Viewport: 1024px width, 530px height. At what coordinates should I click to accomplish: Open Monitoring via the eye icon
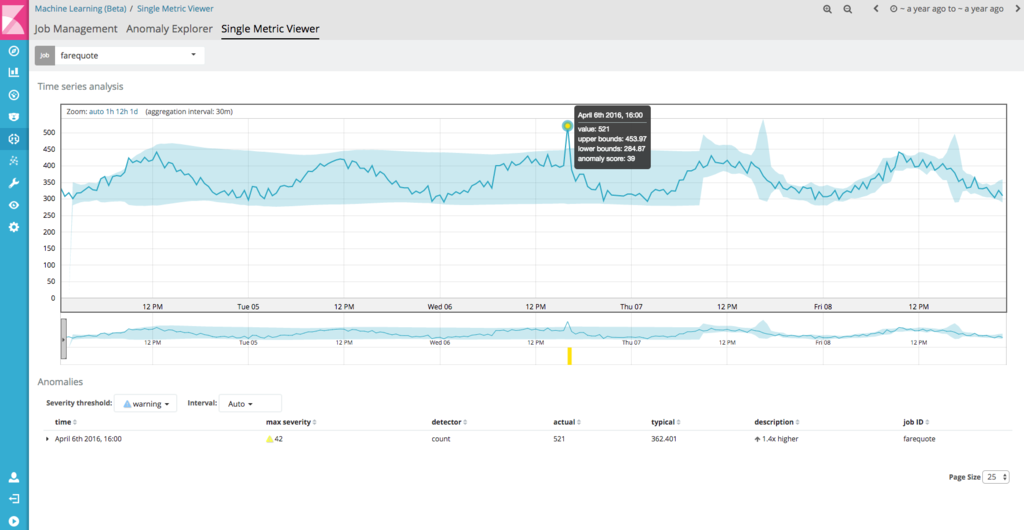(x=14, y=205)
